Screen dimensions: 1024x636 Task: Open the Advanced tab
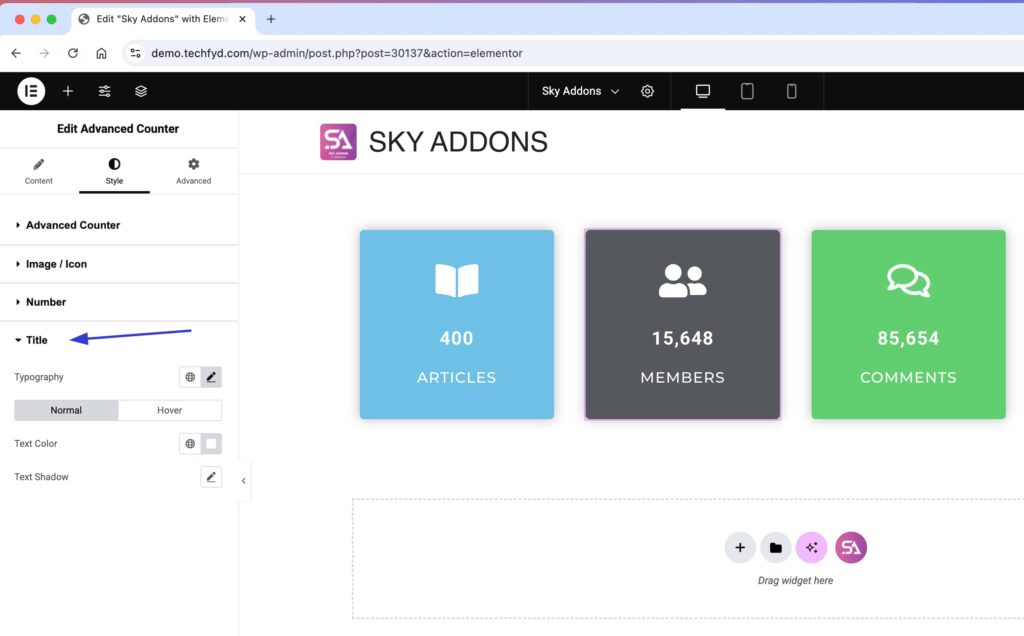[193, 172]
